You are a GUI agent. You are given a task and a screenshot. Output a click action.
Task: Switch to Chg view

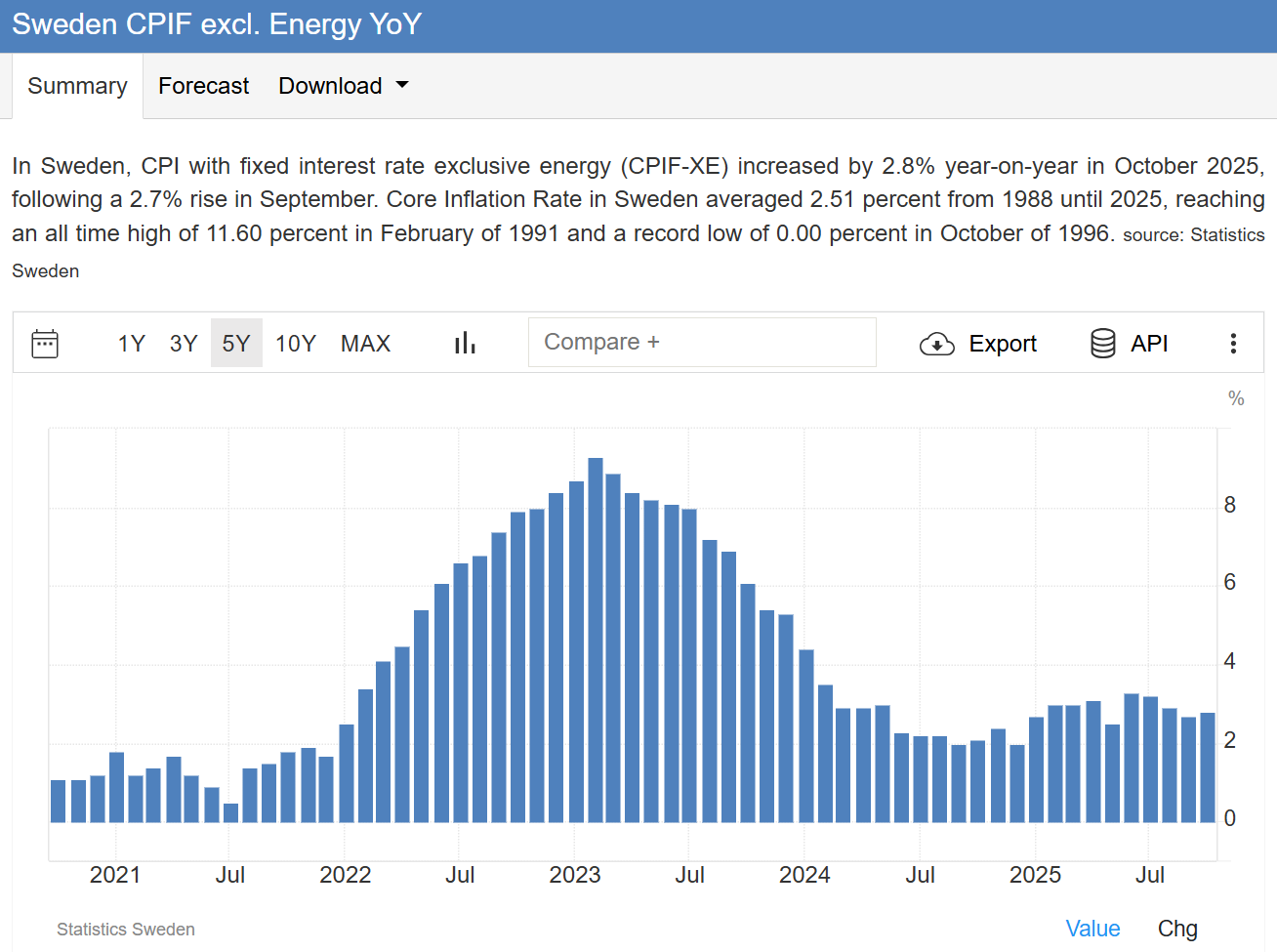[1177, 929]
